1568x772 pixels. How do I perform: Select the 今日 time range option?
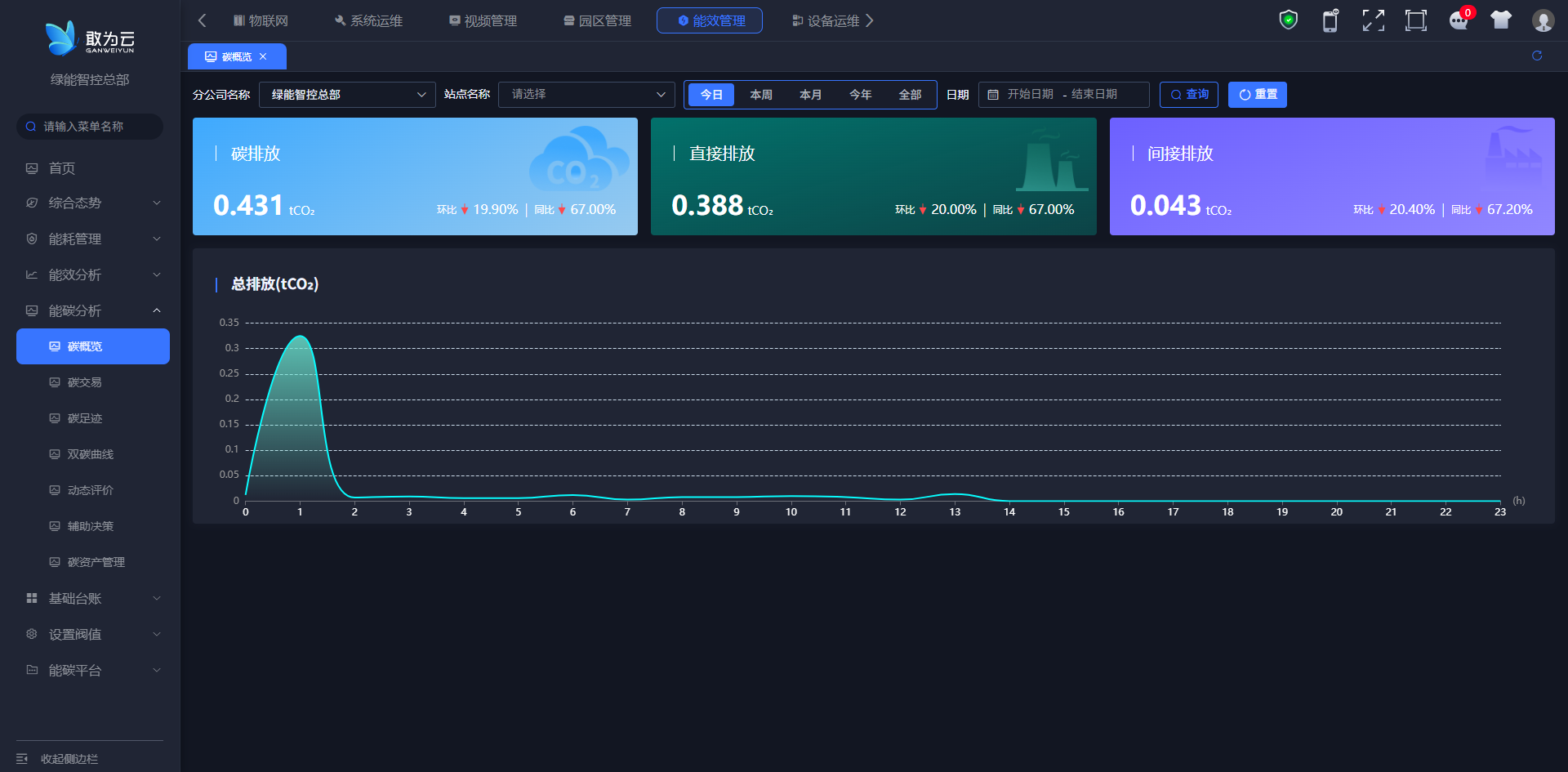pos(711,95)
